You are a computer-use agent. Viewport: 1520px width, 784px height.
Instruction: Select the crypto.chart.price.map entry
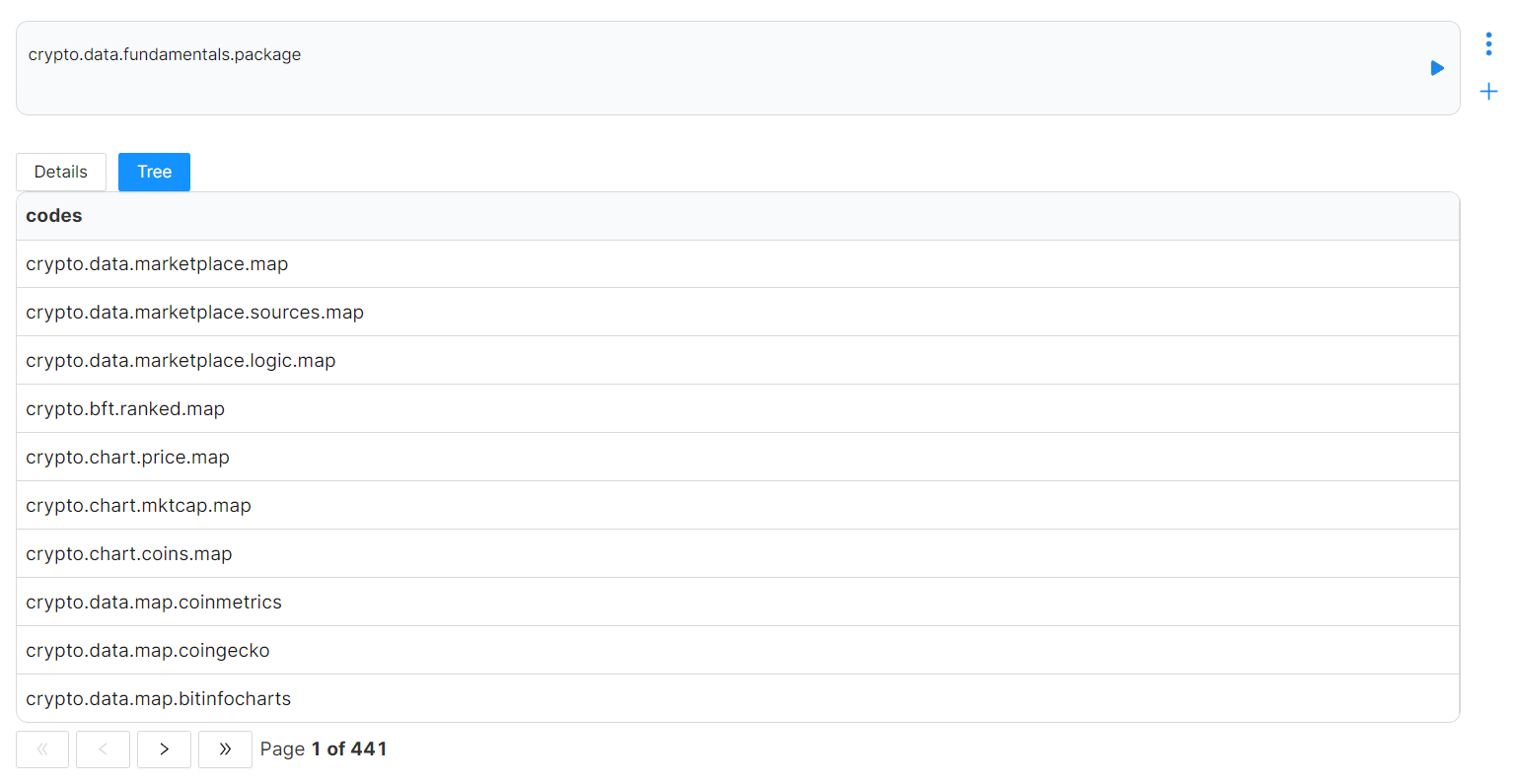(x=738, y=458)
